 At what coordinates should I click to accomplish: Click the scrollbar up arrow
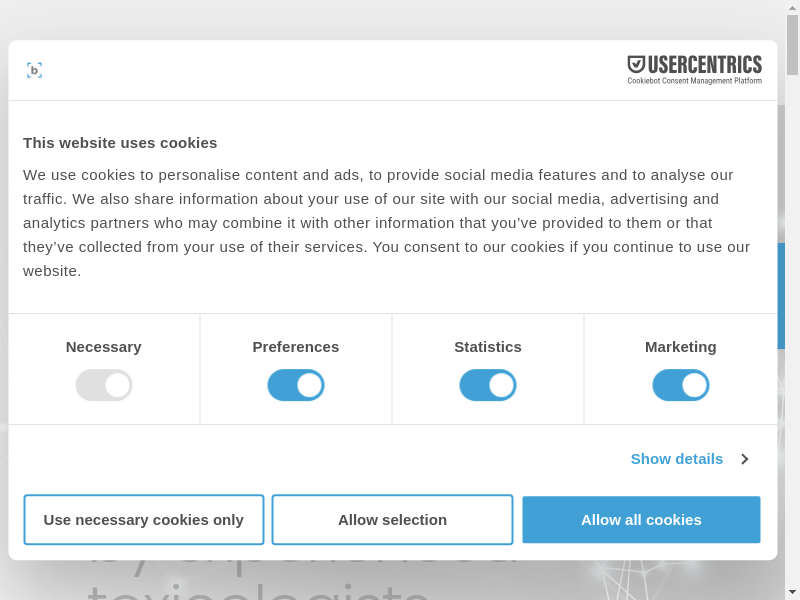pyautogui.click(x=792, y=7)
